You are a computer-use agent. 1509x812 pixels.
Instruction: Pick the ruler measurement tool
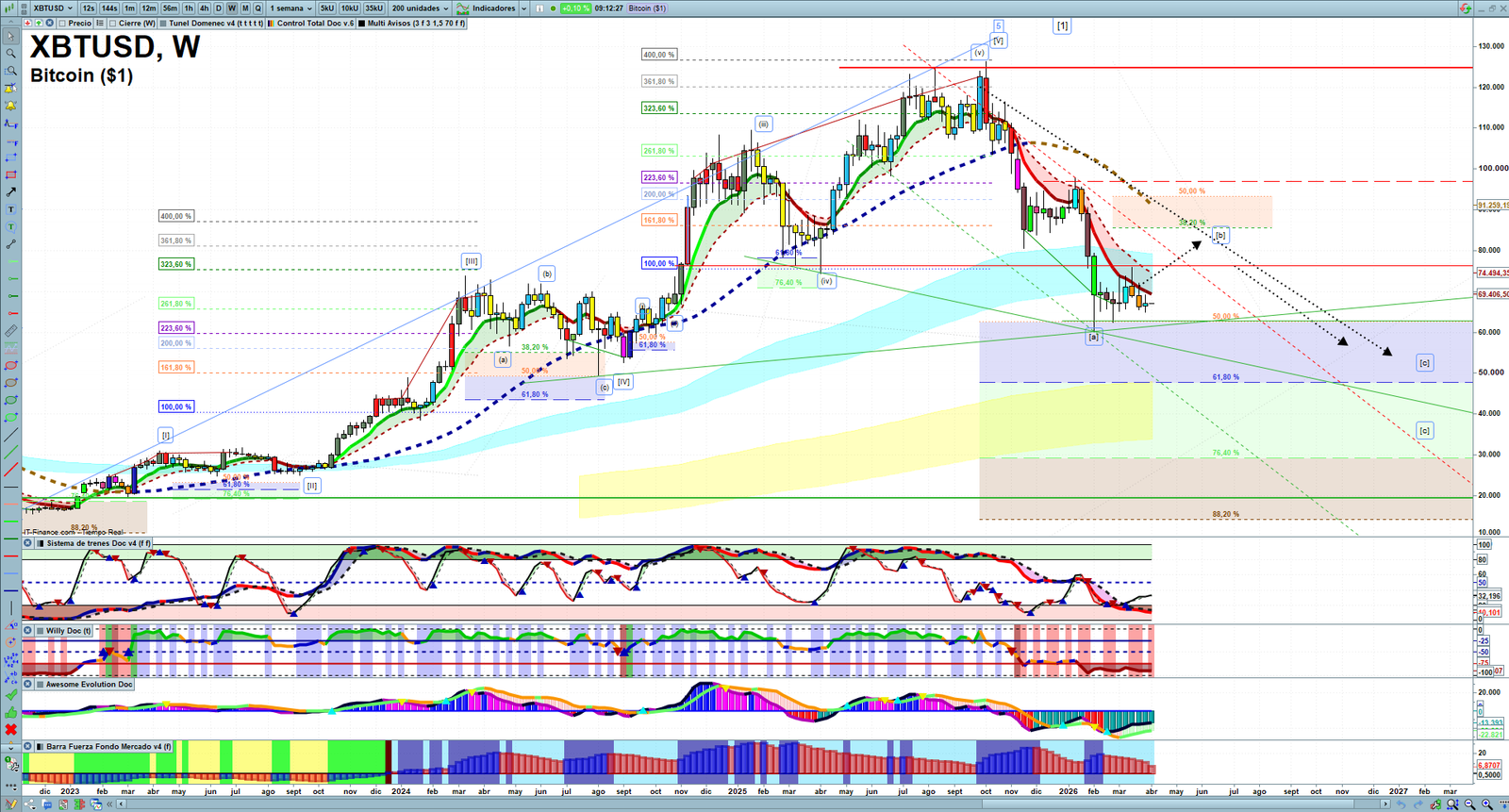[11, 331]
